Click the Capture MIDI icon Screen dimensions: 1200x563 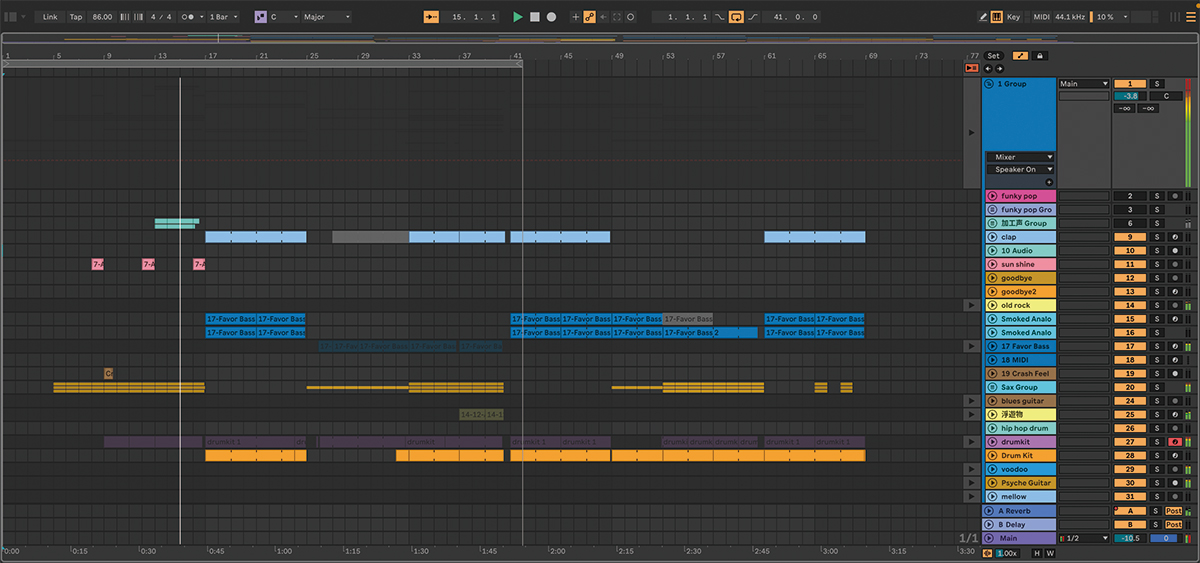coord(616,17)
